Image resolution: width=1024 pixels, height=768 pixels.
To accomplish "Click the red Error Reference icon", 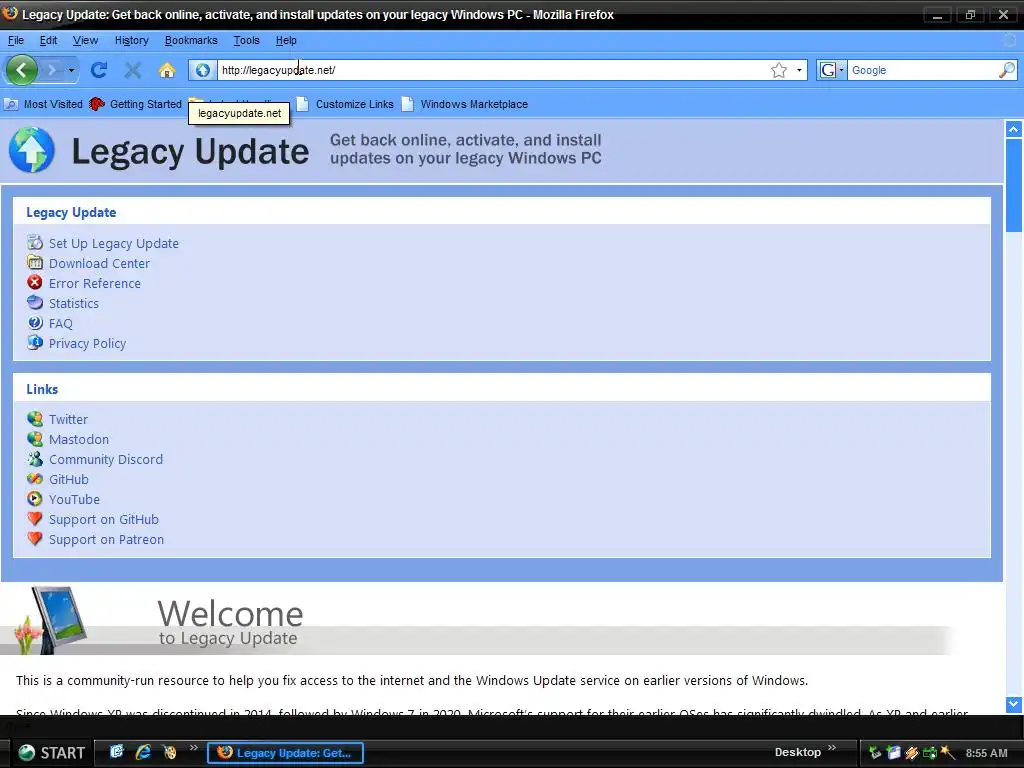I will 35,282.
